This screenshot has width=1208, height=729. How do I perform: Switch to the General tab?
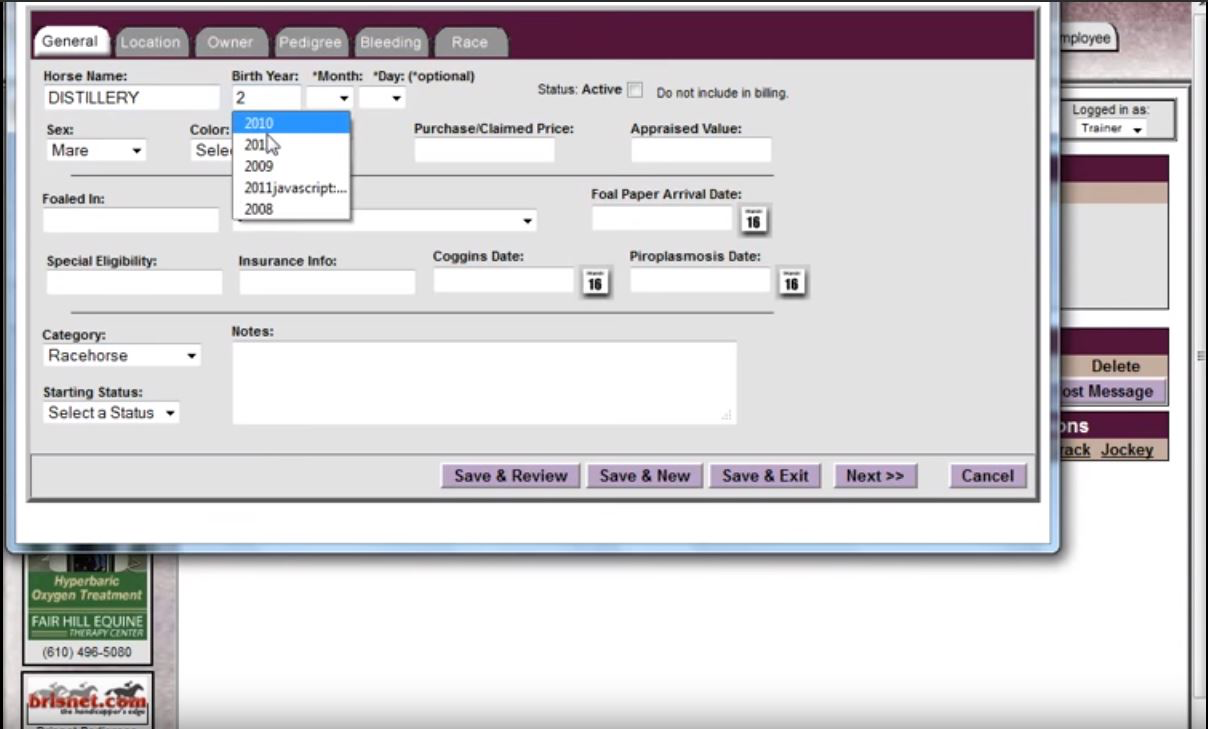tap(70, 42)
